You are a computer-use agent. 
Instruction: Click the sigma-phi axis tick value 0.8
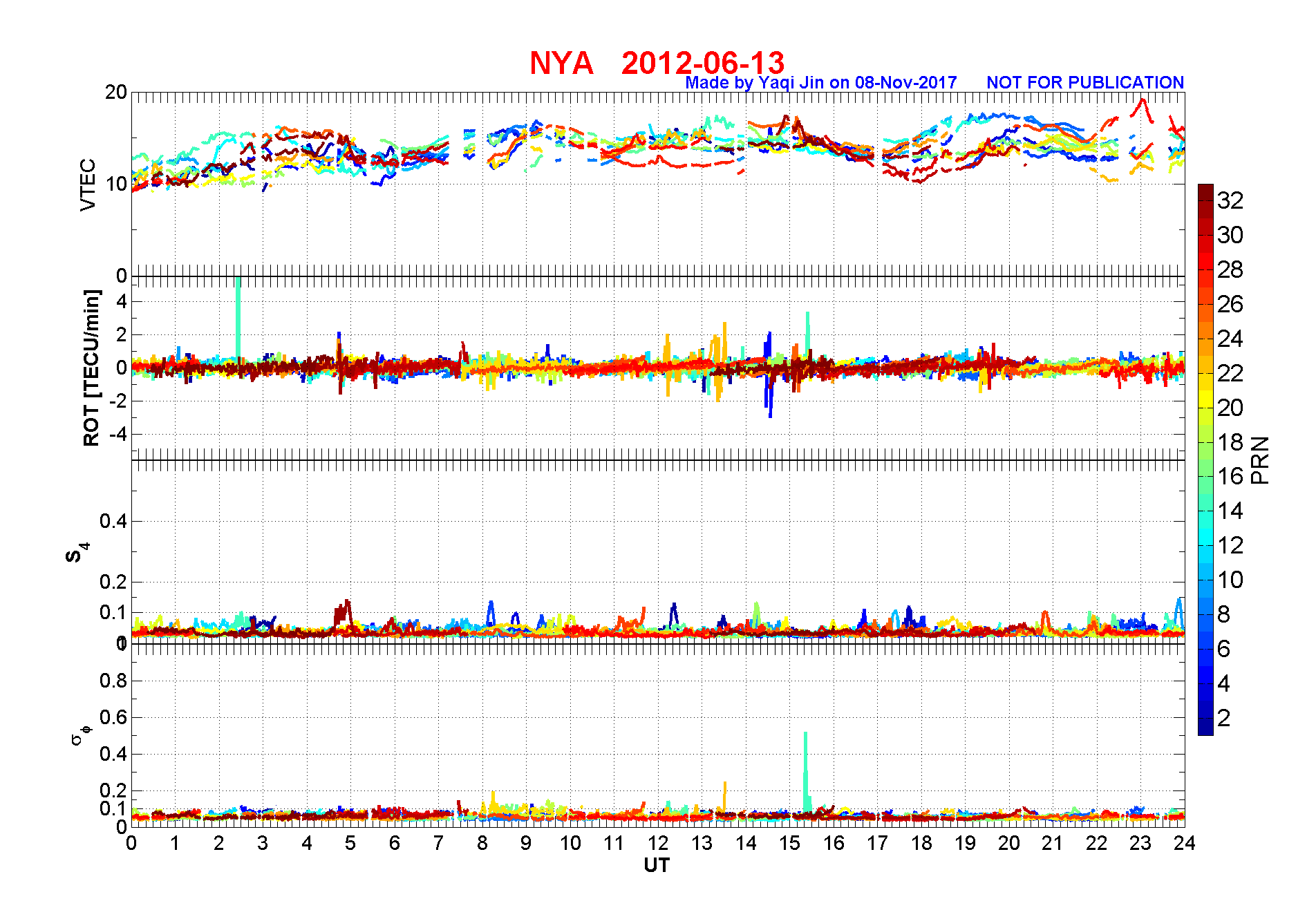coord(113,681)
